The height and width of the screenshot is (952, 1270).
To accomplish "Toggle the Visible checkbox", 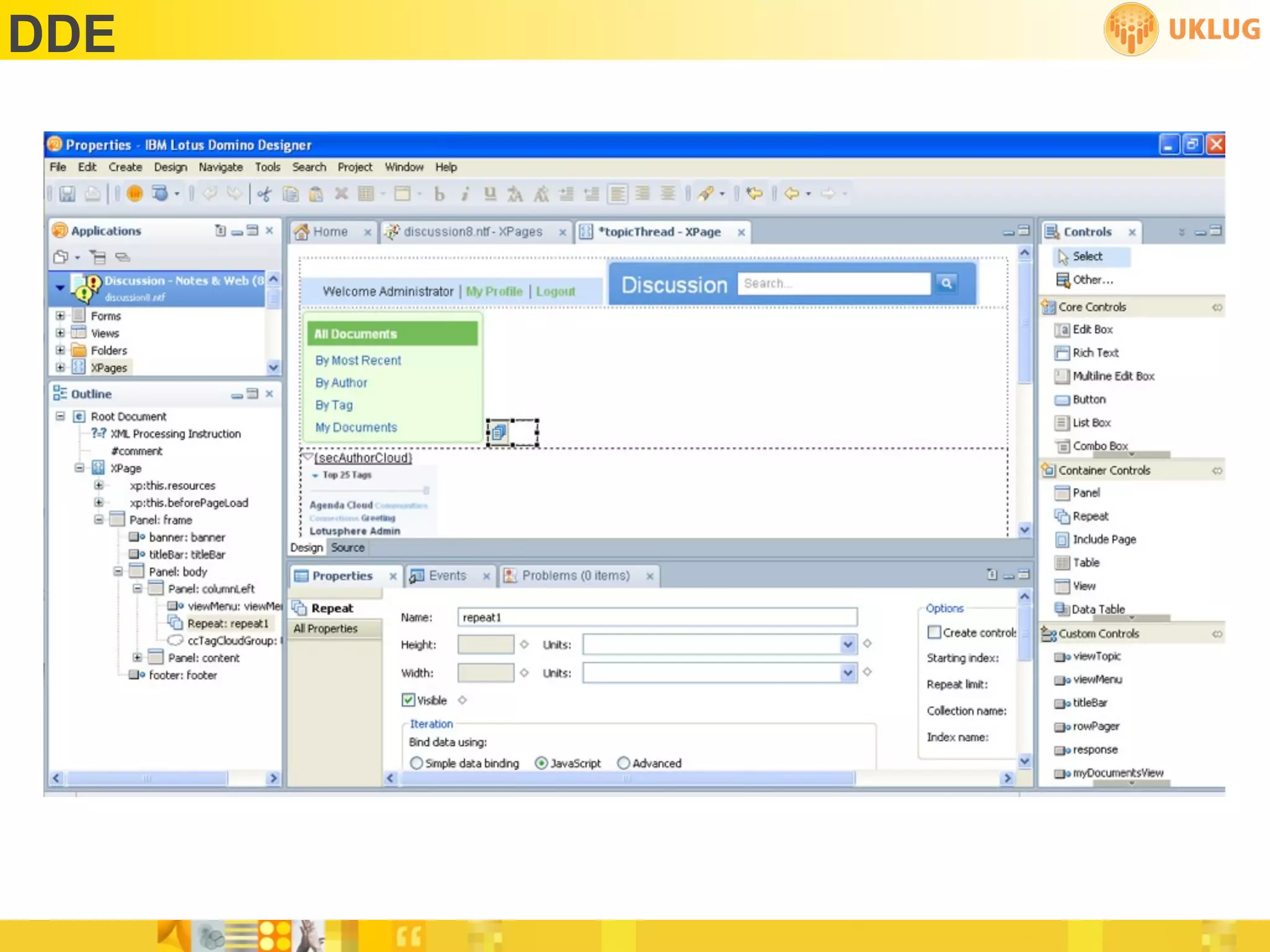I will pyautogui.click(x=408, y=700).
